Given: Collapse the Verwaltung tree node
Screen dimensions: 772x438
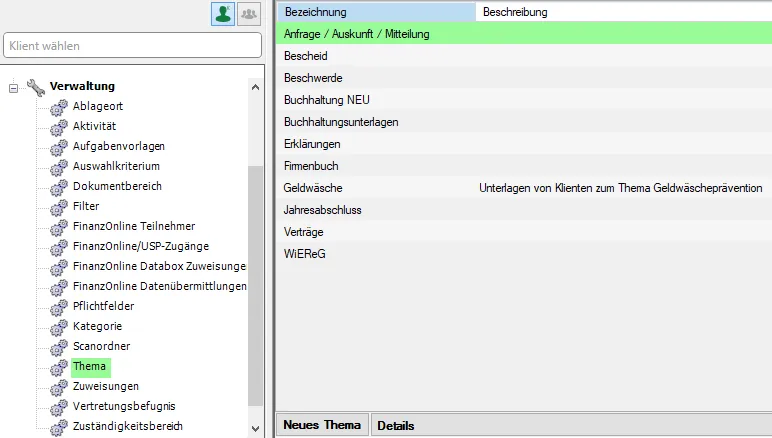Looking at the screenshot, I should tap(13, 88).
